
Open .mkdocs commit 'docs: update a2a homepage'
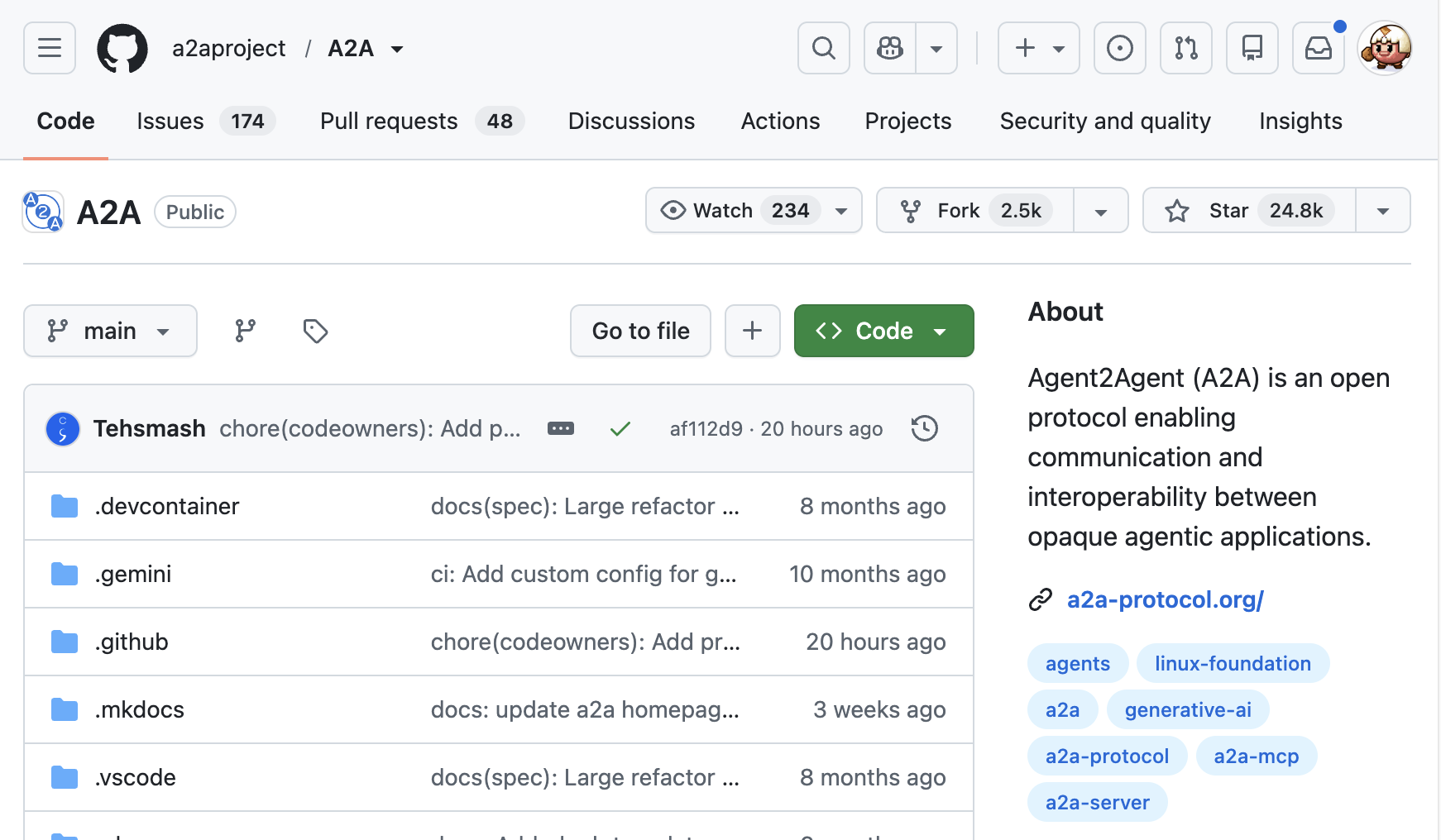coord(585,709)
